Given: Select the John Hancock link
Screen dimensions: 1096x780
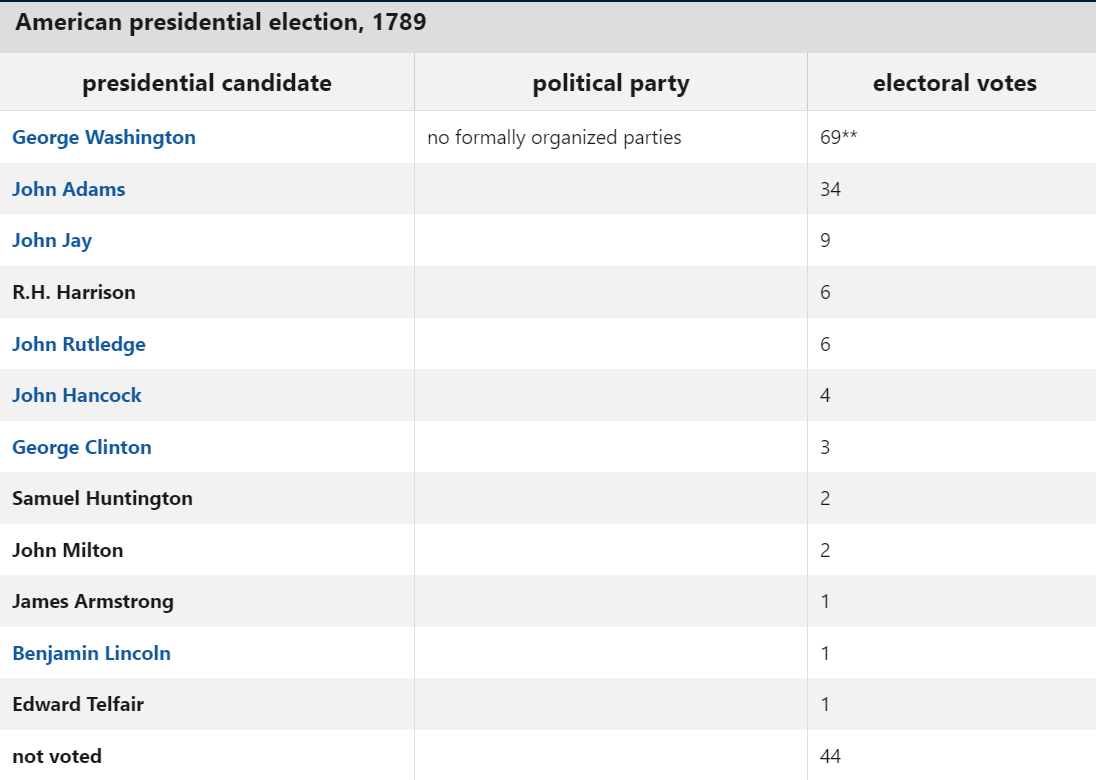Looking at the screenshot, I should point(77,395).
